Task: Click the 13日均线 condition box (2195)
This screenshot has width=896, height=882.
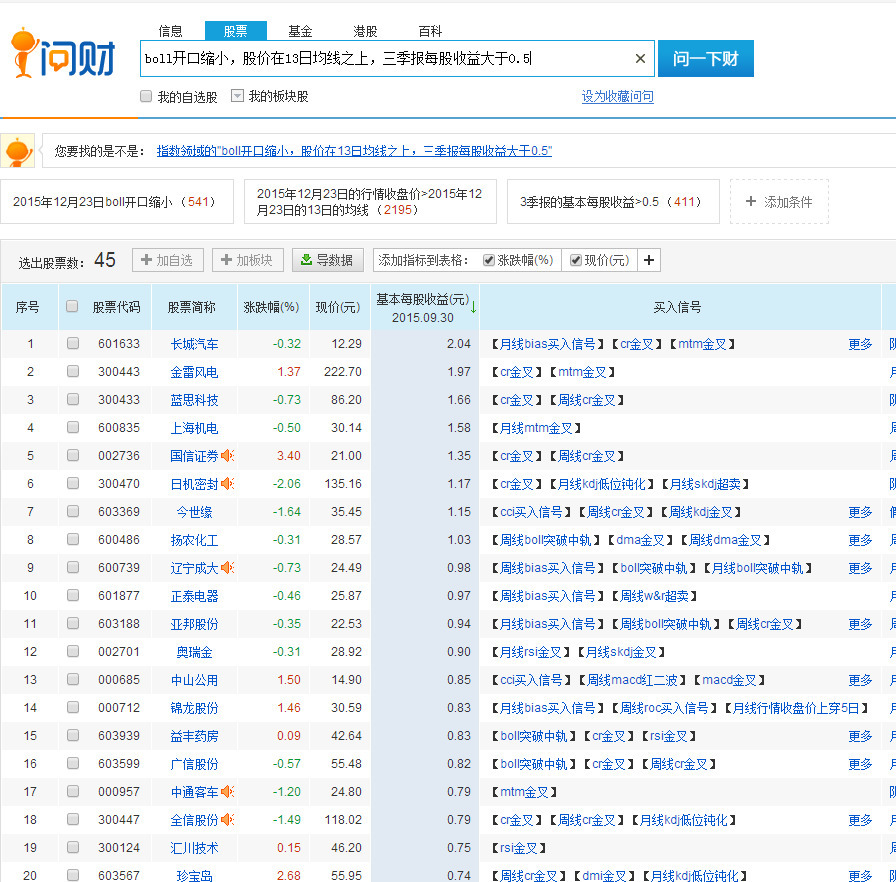Action: [370, 201]
